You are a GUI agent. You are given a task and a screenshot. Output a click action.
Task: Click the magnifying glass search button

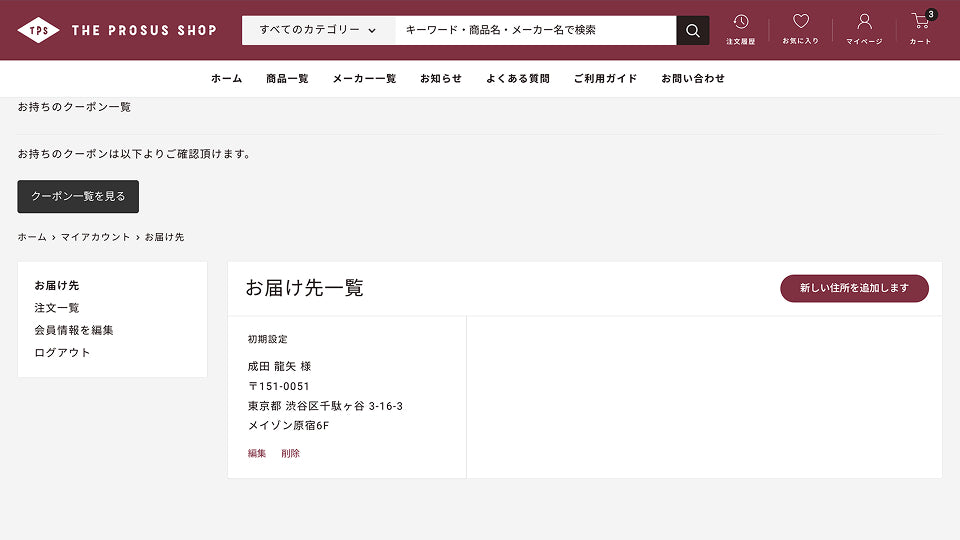pos(693,30)
